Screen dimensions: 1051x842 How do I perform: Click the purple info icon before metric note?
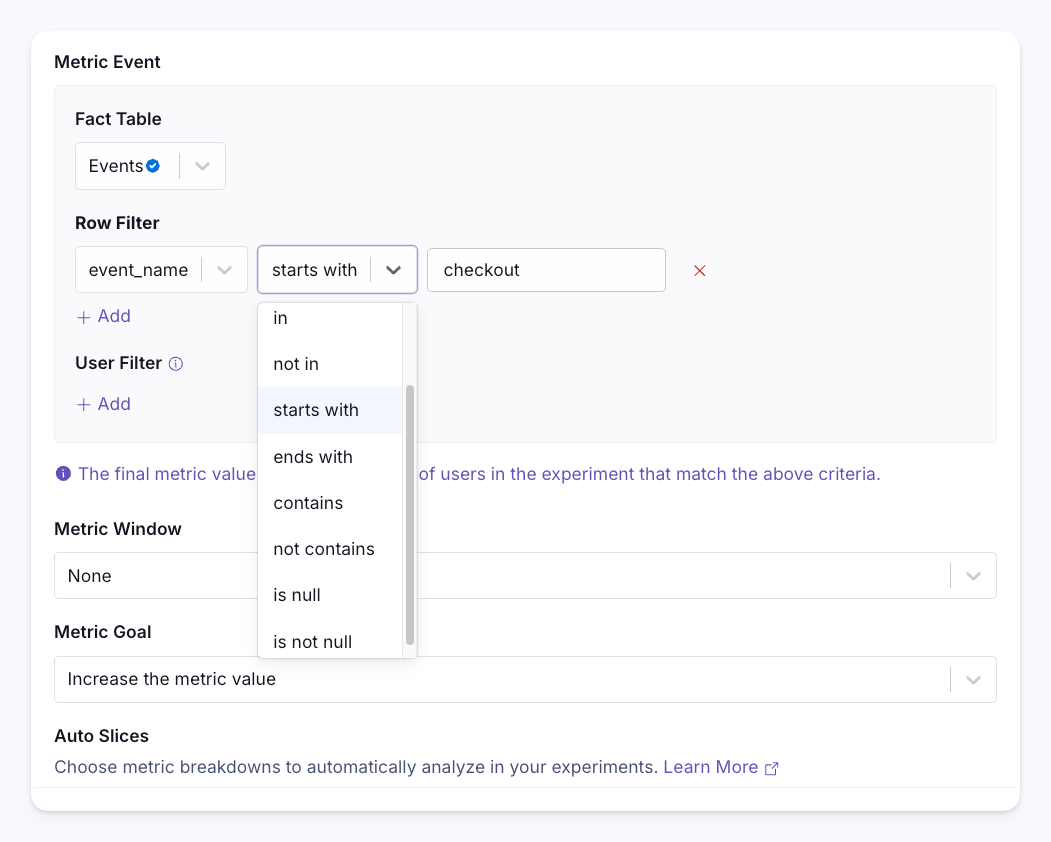pyautogui.click(x=64, y=474)
